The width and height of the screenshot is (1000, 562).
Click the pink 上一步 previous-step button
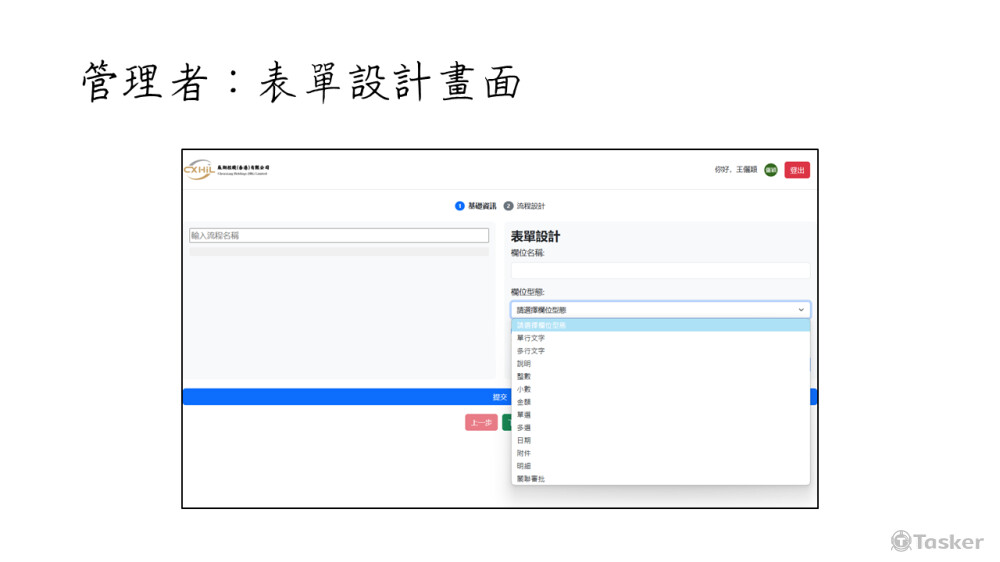[x=481, y=422]
